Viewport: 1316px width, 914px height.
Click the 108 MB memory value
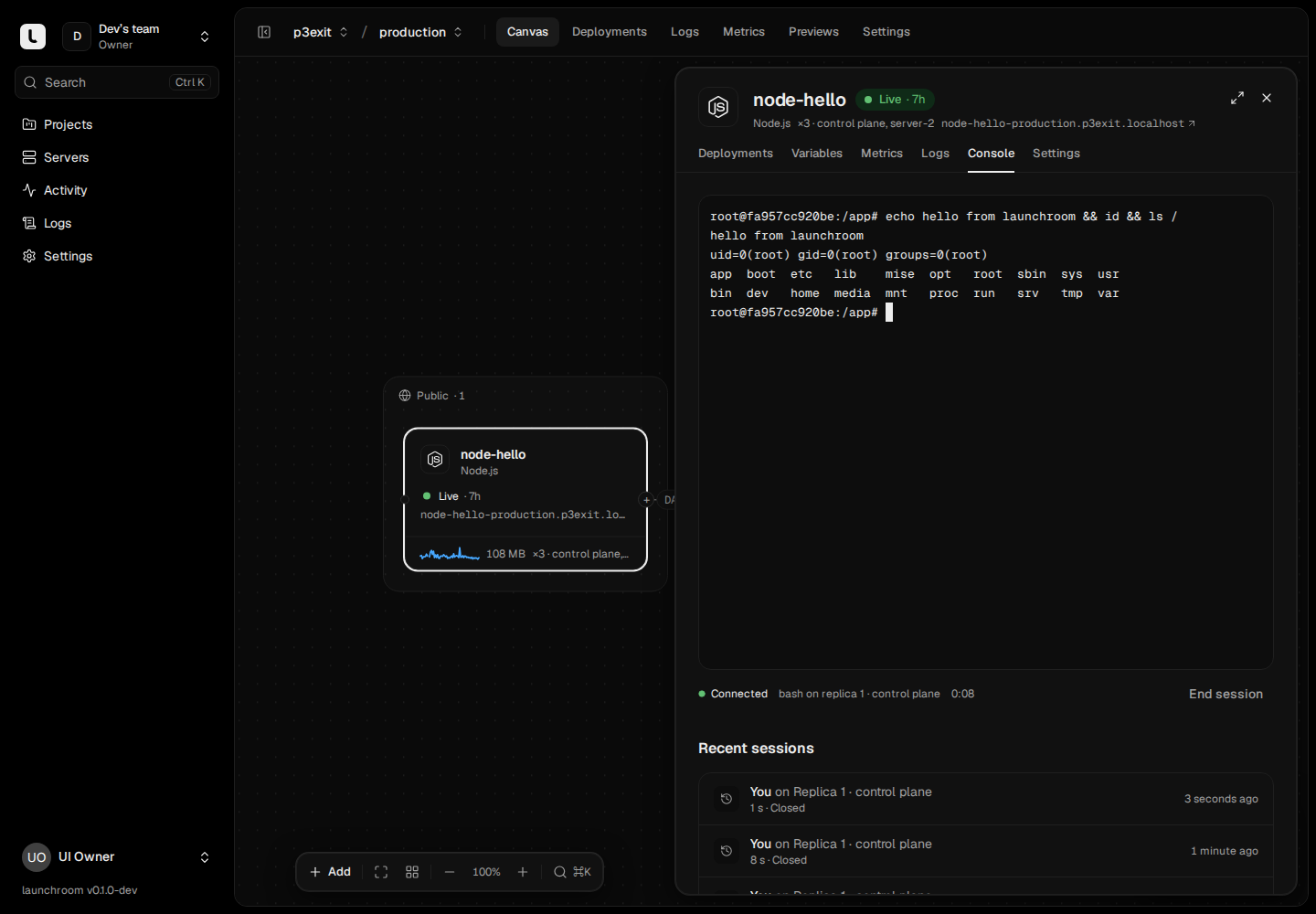[505, 554]
